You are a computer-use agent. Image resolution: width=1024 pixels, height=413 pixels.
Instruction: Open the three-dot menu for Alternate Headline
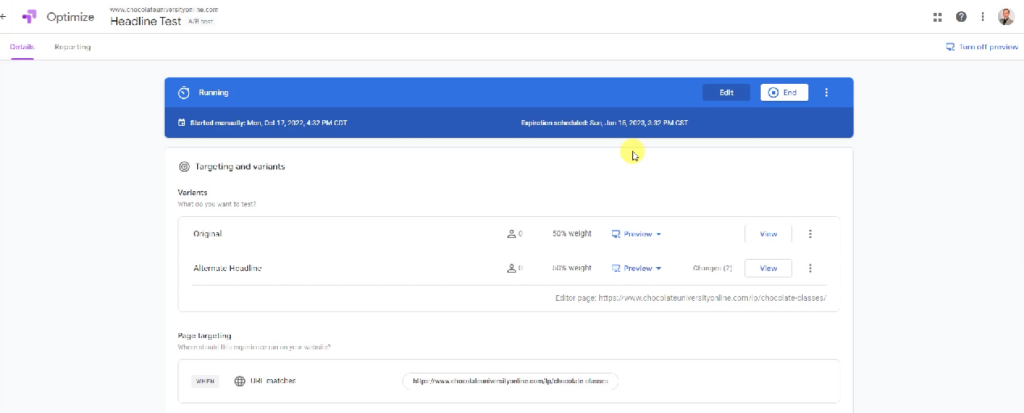point(810,268)
